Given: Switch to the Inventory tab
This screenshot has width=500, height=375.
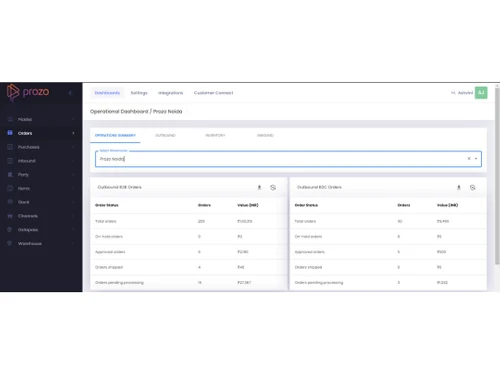Looking at the screenshot, I should [215, 135].
